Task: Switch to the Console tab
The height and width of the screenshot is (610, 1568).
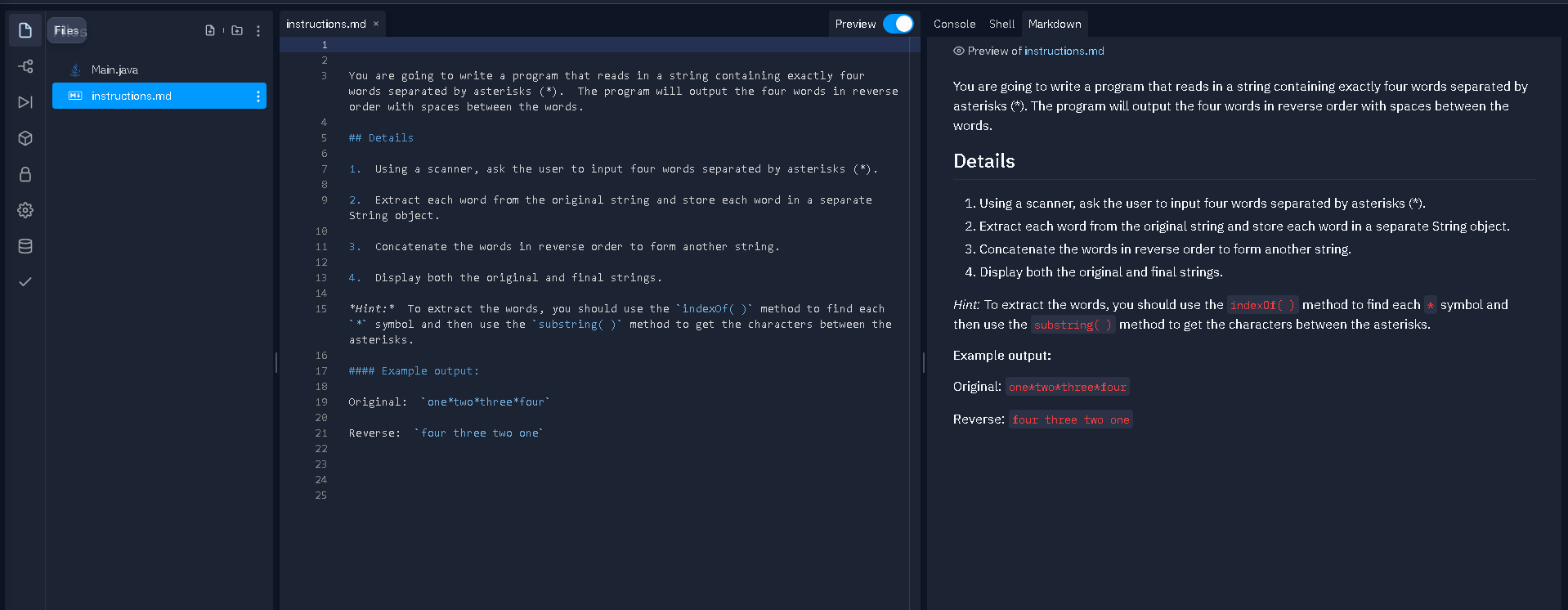Action: (x=954, y=24)
